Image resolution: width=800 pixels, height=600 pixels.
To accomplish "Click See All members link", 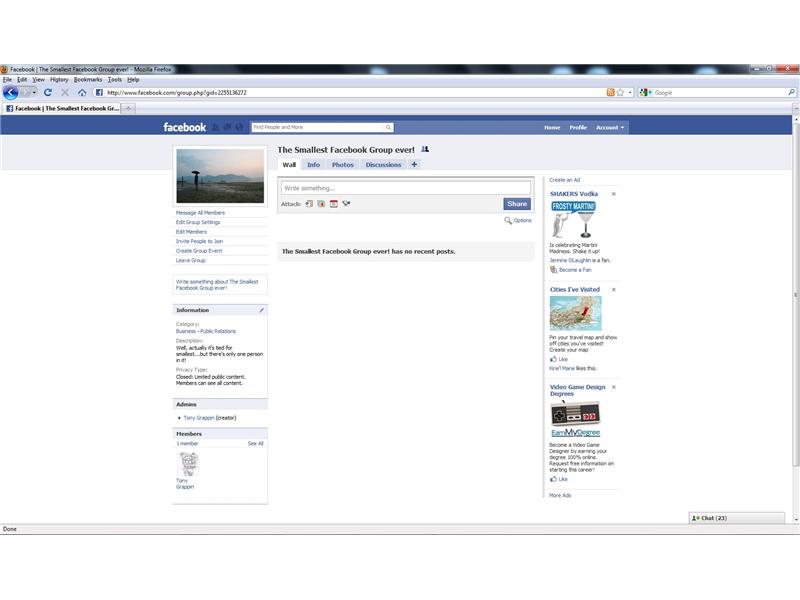I will click(x=256, y=443).
